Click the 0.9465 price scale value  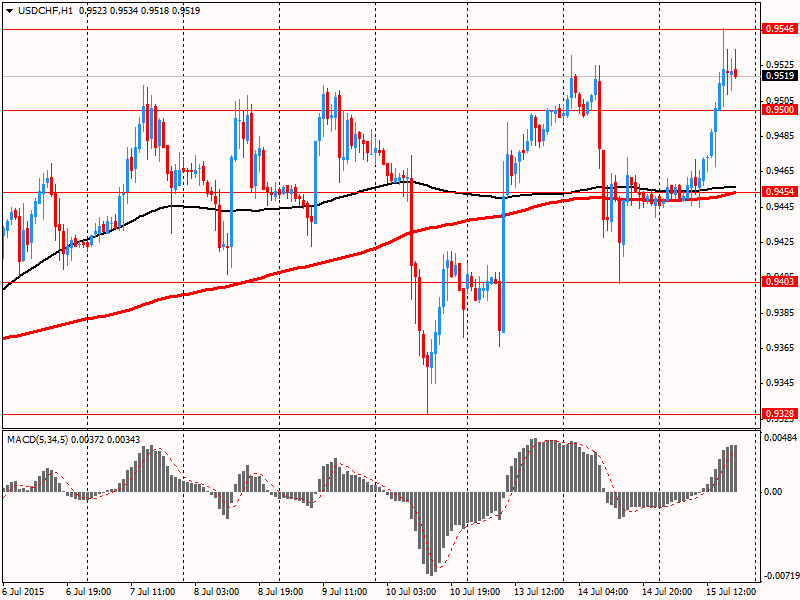781,171
